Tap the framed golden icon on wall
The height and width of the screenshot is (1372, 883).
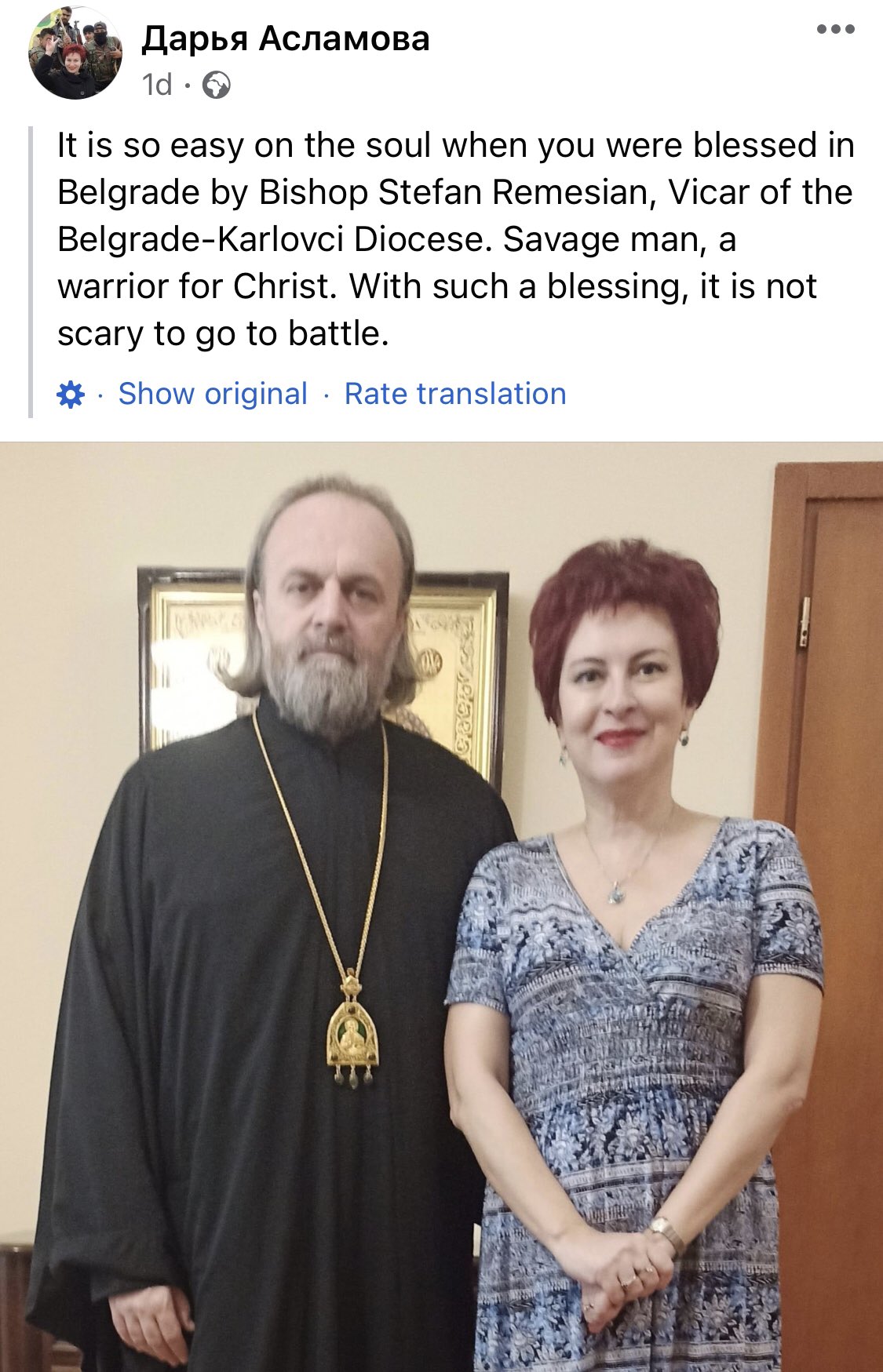pyautogui.click(x=323, y=667)
